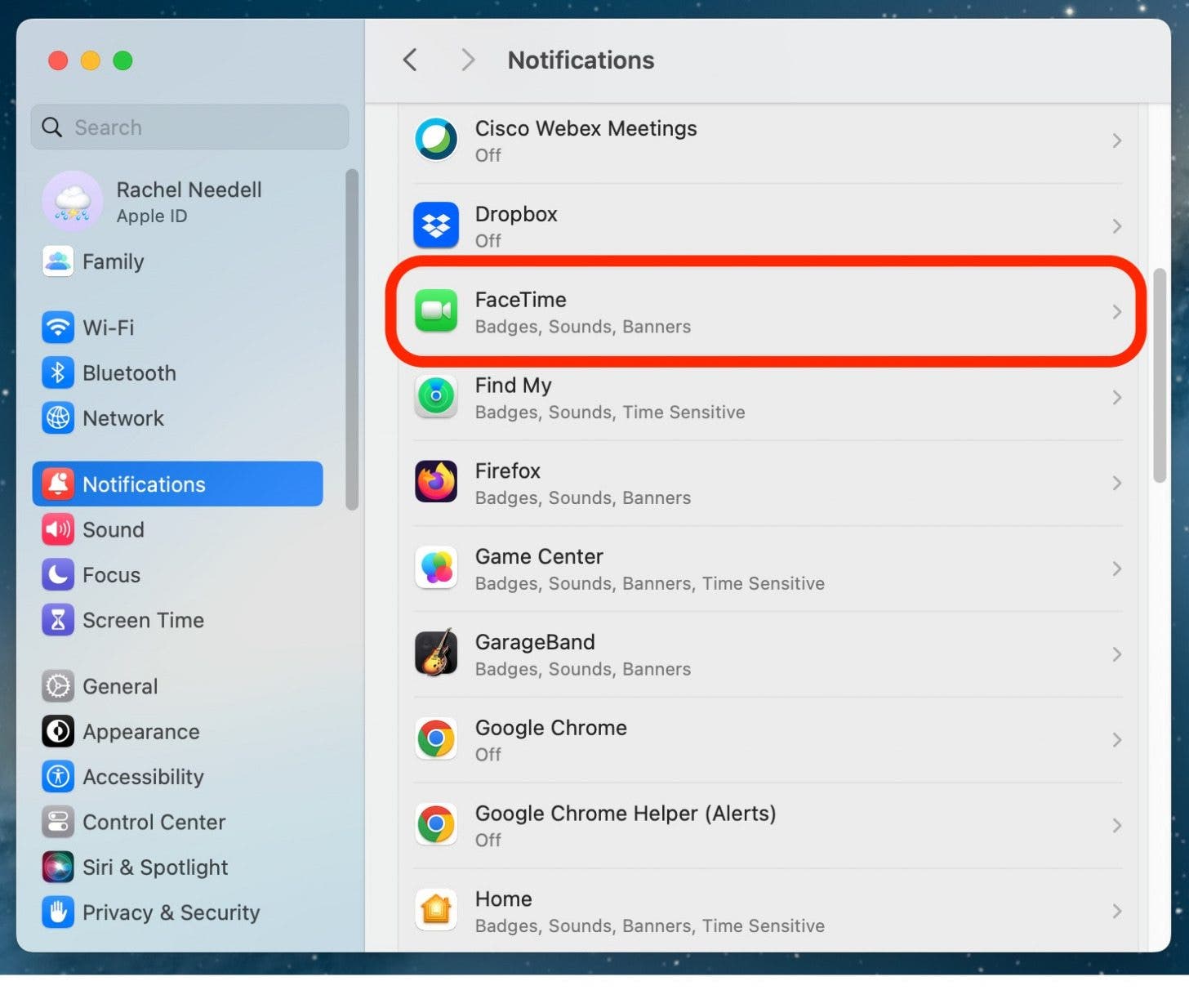1189x1008 pixels.
Task: Click the GarageBand guitar icon
Action: point(436,654)
